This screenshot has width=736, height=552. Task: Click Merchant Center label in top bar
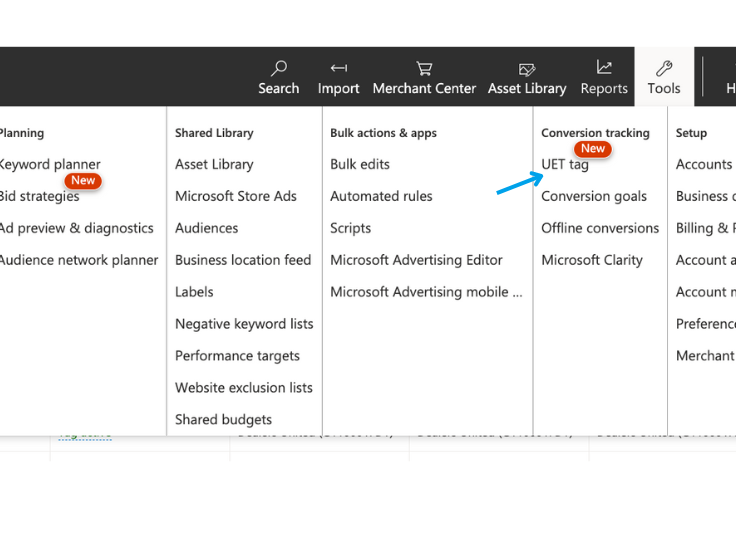pos(424,88)
